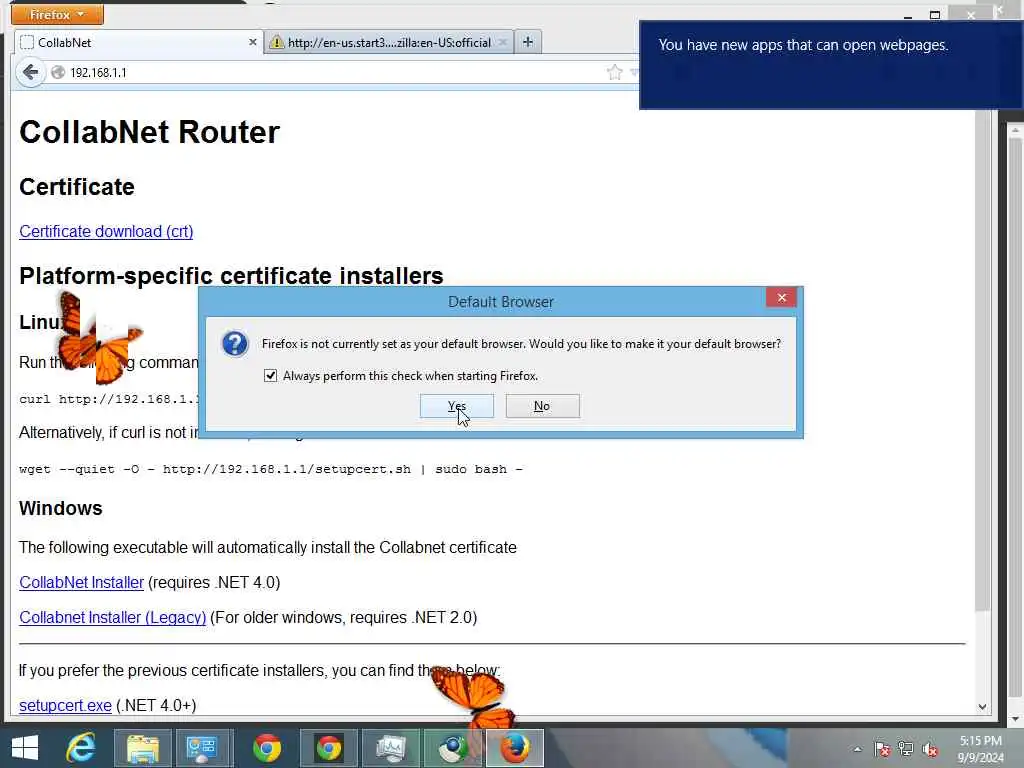Viewport: 1024px width, 768px height.
Task: Click the muted volume tray icon
Action: [x=930, y=749]
